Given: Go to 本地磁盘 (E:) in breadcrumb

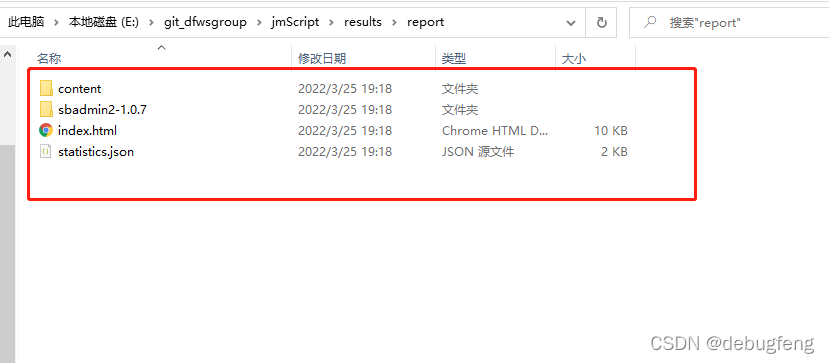Looking at the screenshot, I should [x=104, y=22].
